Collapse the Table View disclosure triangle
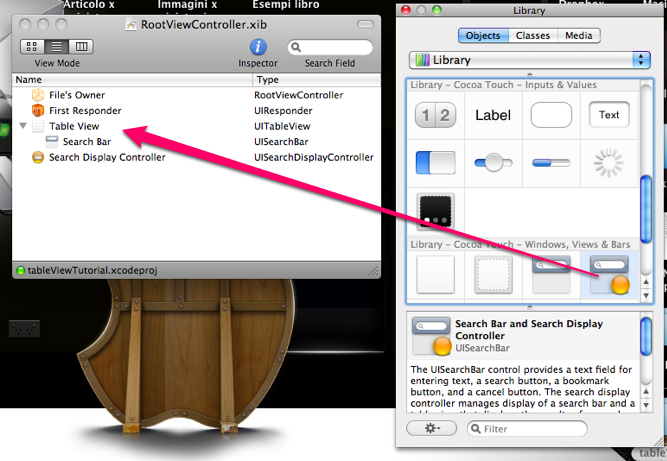Screen dimensions: 667x461 pyautogui.click(x=23, y=127)
